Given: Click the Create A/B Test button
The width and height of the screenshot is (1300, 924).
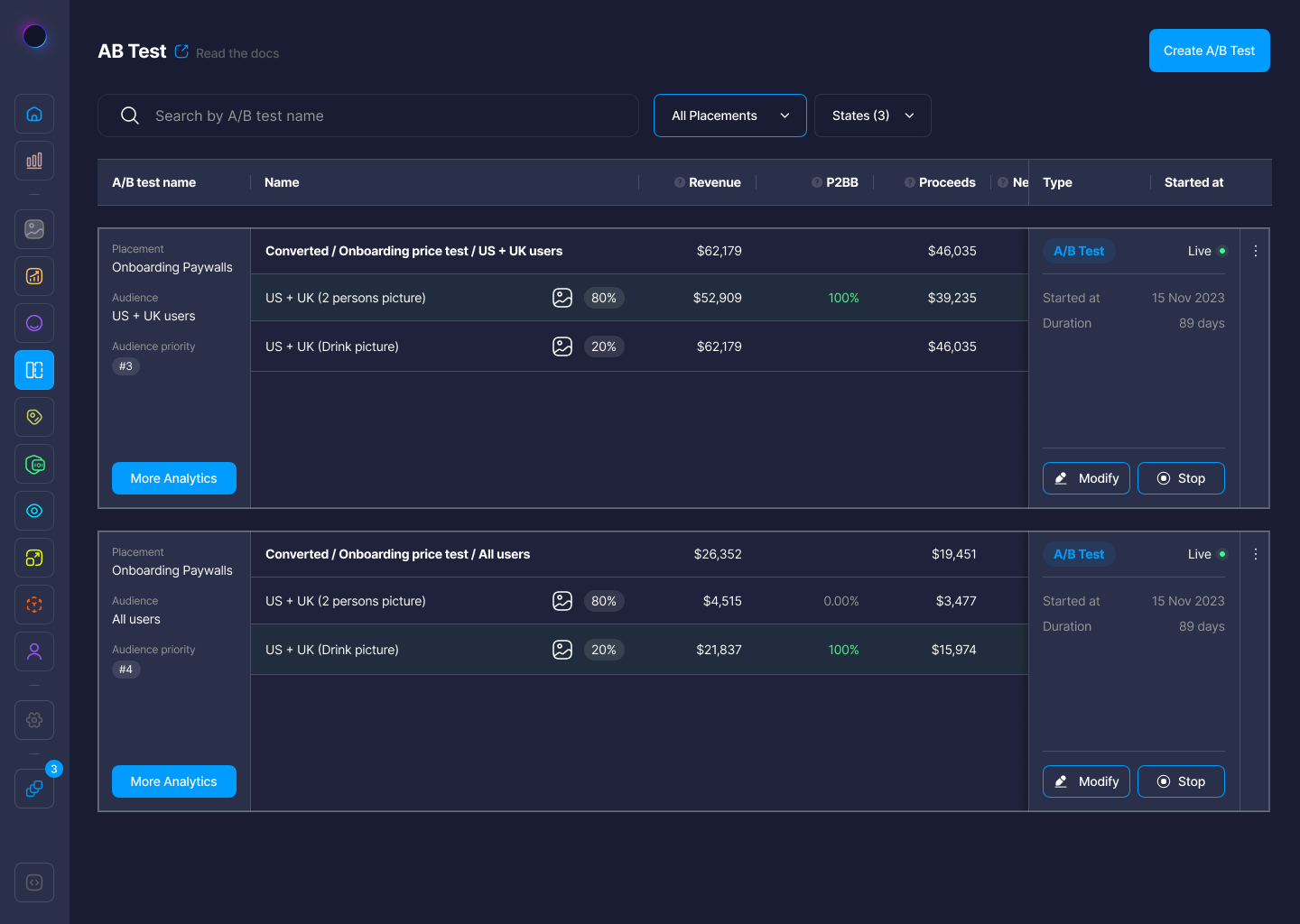Looking at the screenshot, I should (1209, 51).
